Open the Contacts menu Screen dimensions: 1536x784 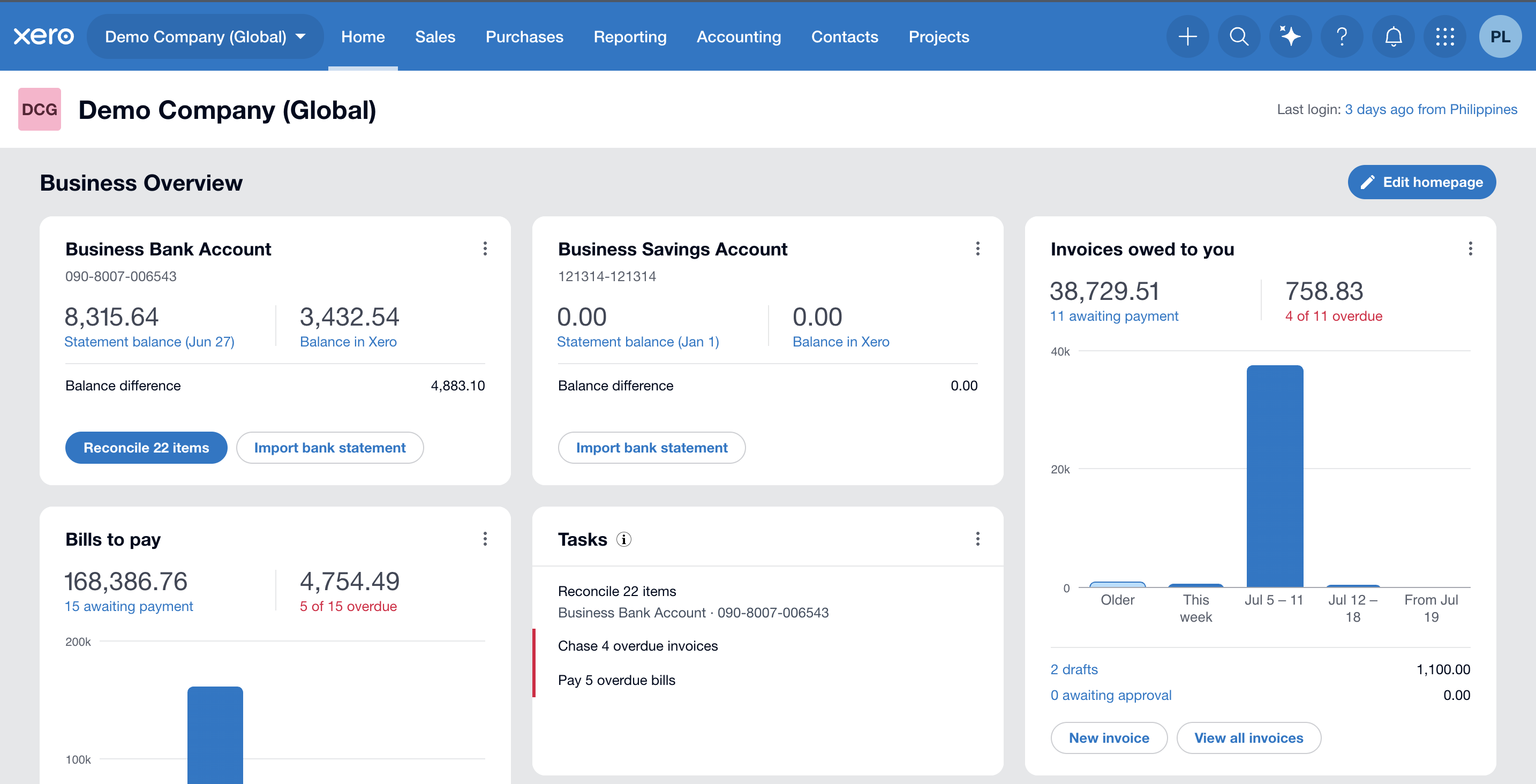click(845, 36)
